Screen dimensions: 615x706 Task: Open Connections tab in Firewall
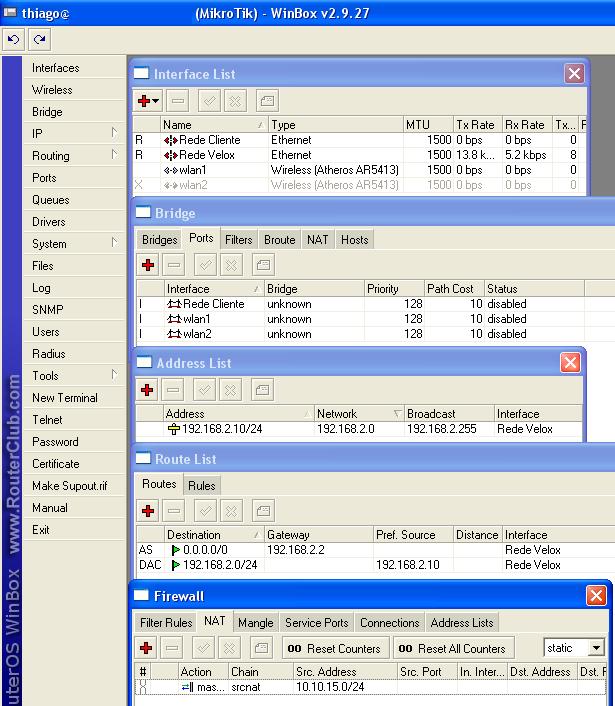pos(390,623)
